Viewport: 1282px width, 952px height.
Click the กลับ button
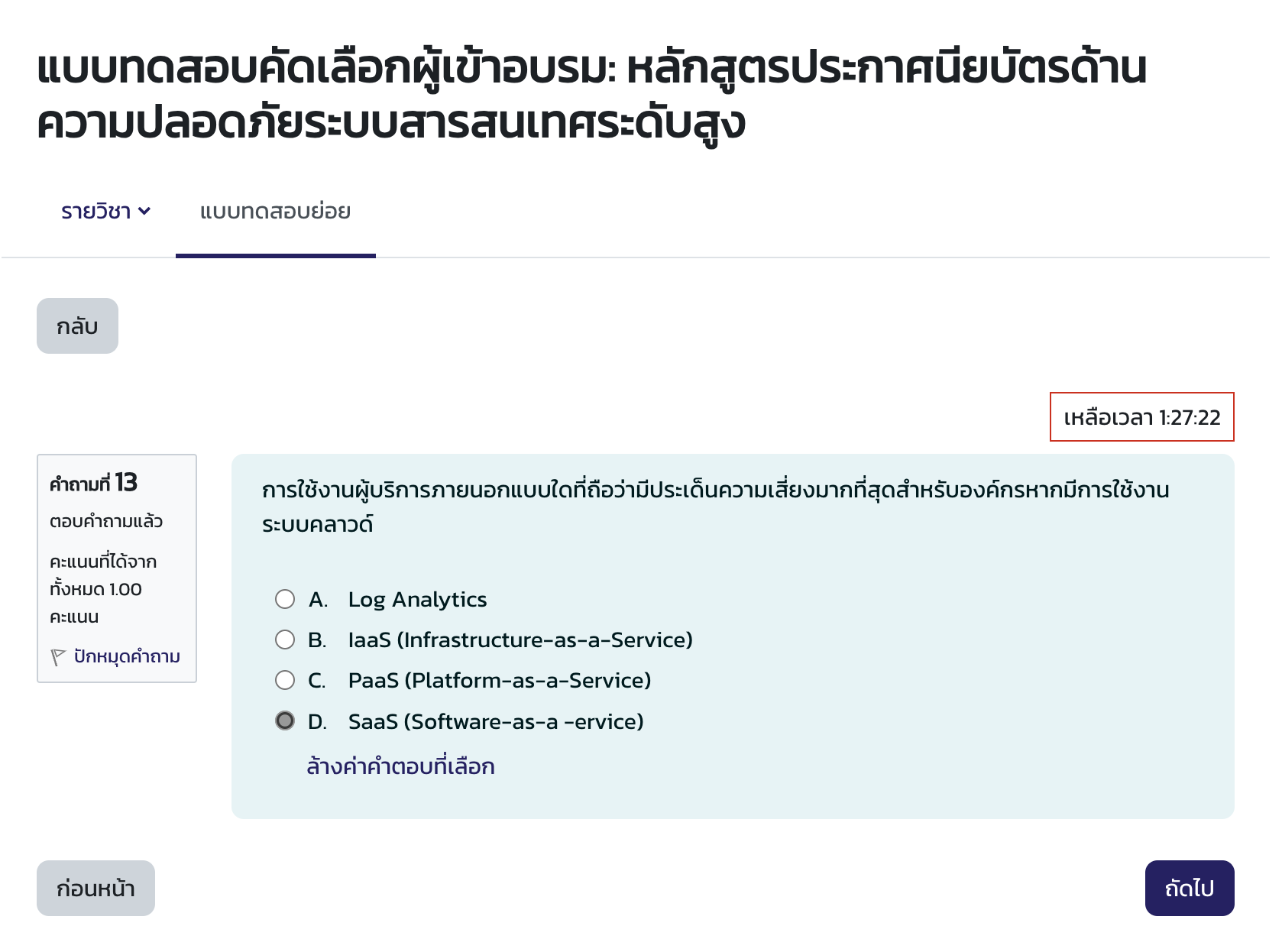(77, 325)
